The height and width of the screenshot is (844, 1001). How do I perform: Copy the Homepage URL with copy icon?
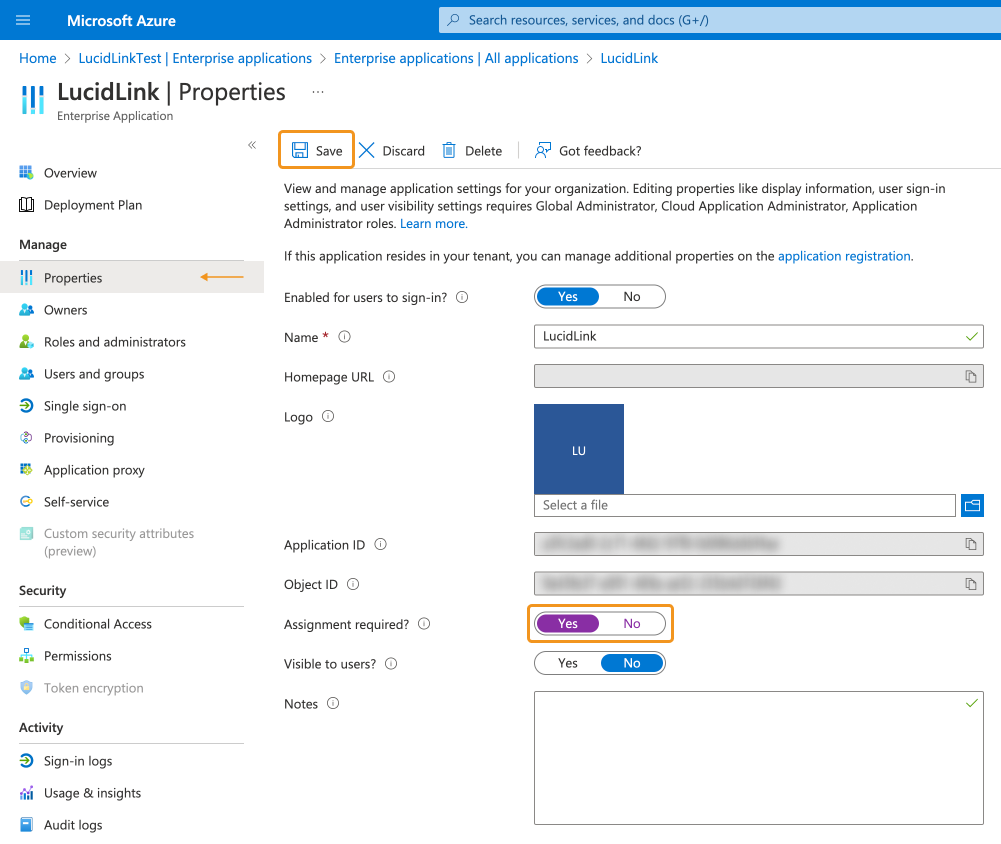point(971,377)
